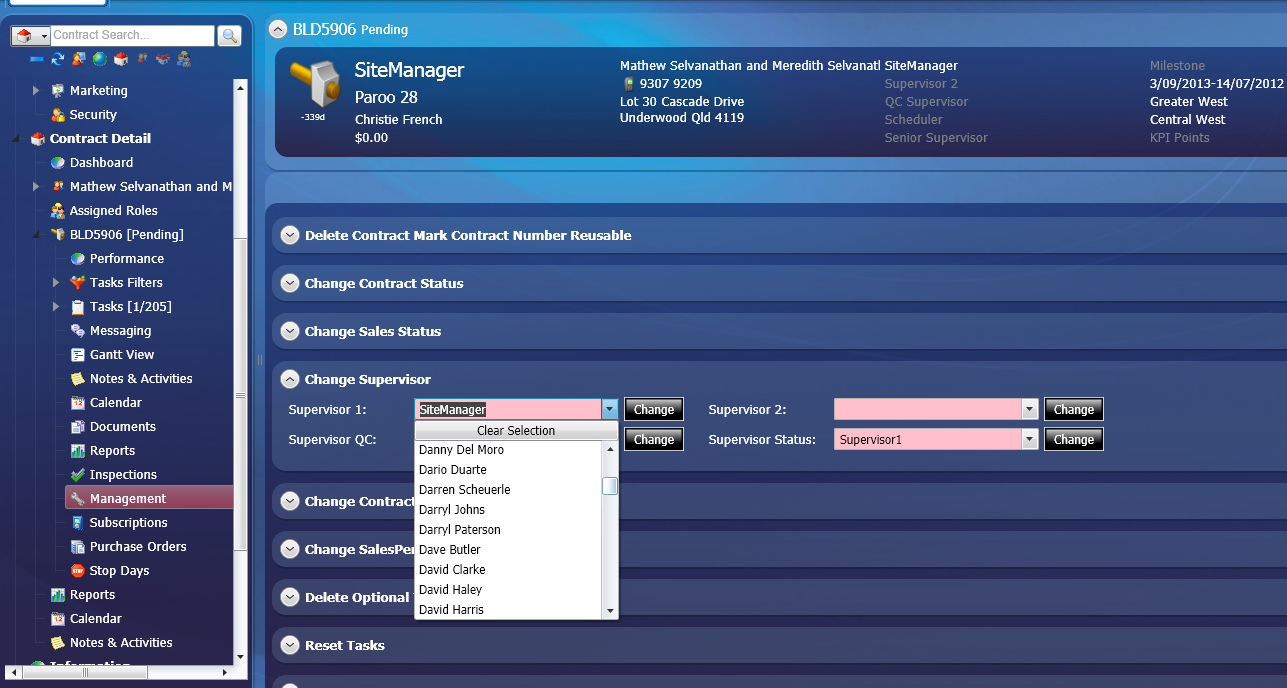Click the blue collapse bar icon
The width and height of the screenshot is (1287, 688).
[36, 60]
